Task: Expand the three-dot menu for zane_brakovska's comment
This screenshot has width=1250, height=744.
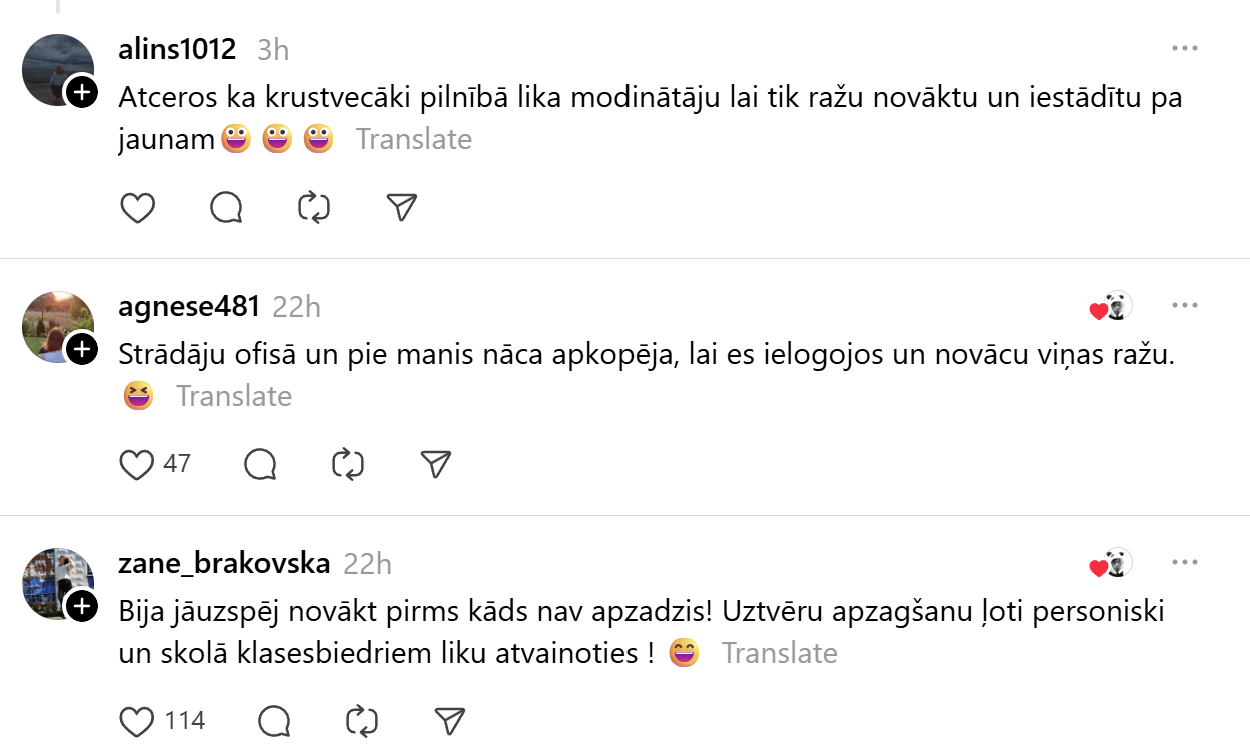Action: pos(1185,562)
